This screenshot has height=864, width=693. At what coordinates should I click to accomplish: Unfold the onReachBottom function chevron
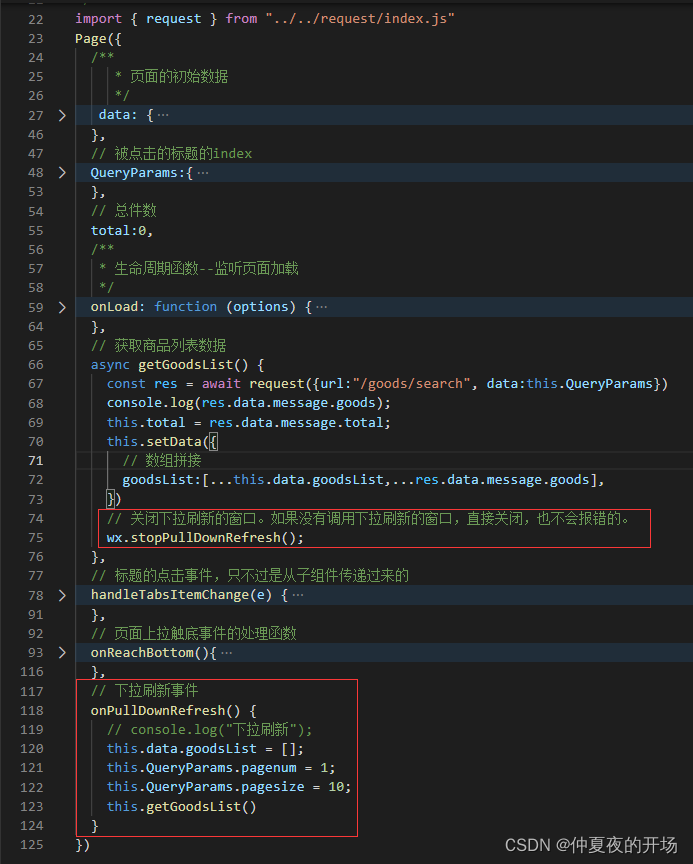coord(62,652)
